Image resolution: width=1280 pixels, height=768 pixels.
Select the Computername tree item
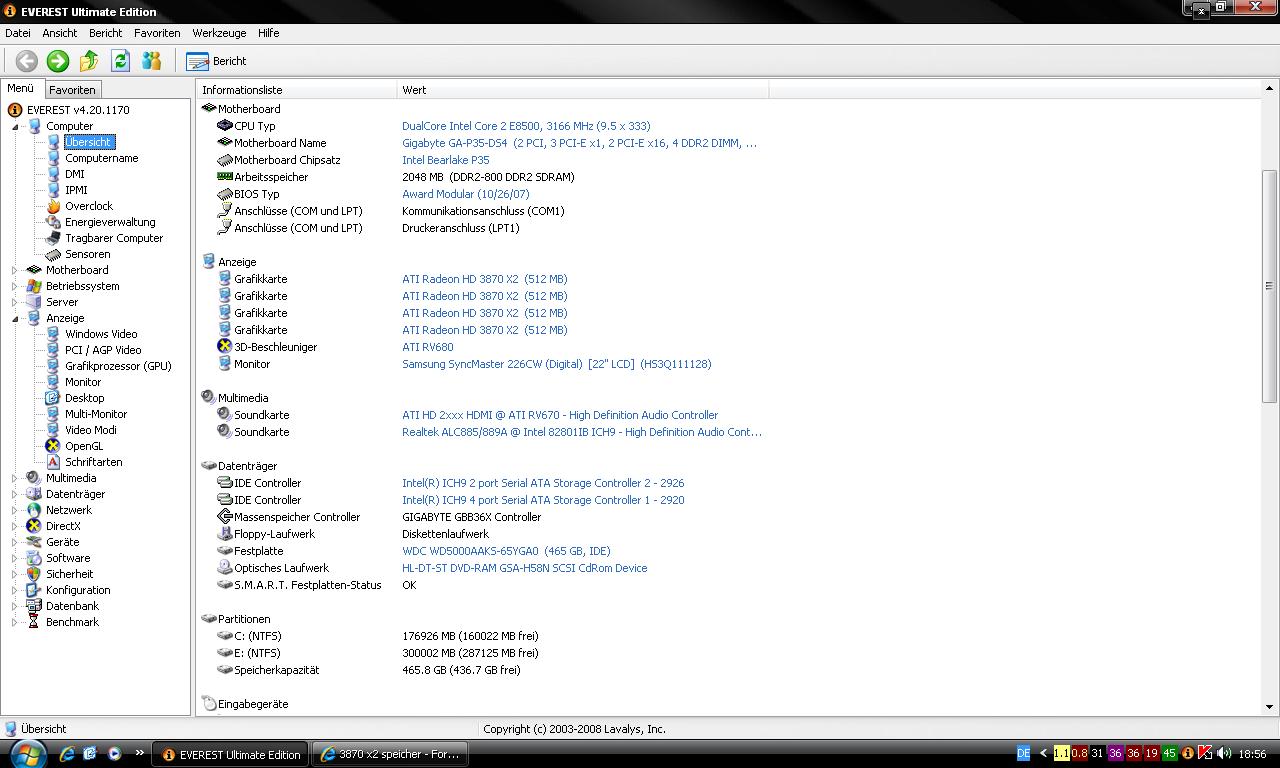(x=102, y=158)
